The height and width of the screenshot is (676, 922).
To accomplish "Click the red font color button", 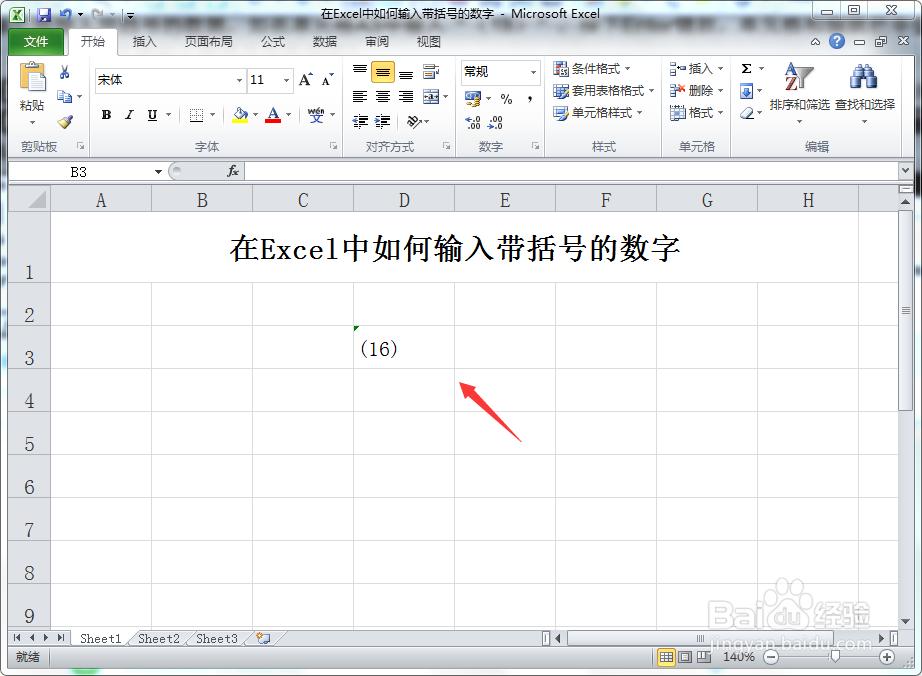I will tap(273, 115).
